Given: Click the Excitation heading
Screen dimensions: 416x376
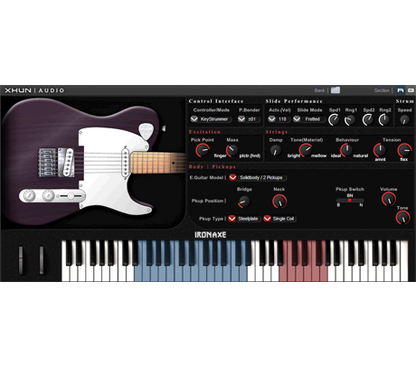Looking at the screenshot, I should [x=205, y=132].
